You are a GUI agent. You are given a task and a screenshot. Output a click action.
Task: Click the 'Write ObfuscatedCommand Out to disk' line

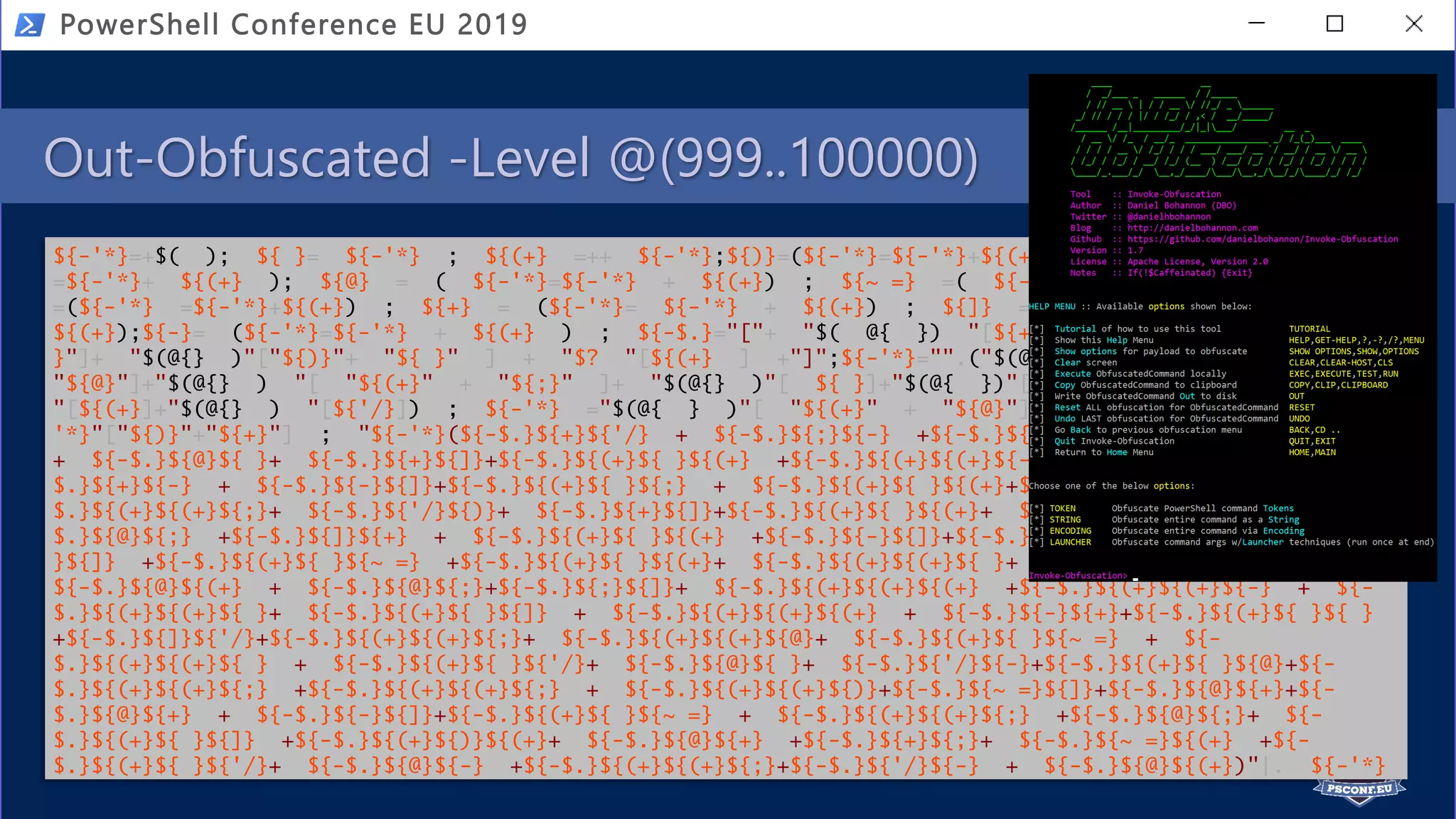point(1145,397)
